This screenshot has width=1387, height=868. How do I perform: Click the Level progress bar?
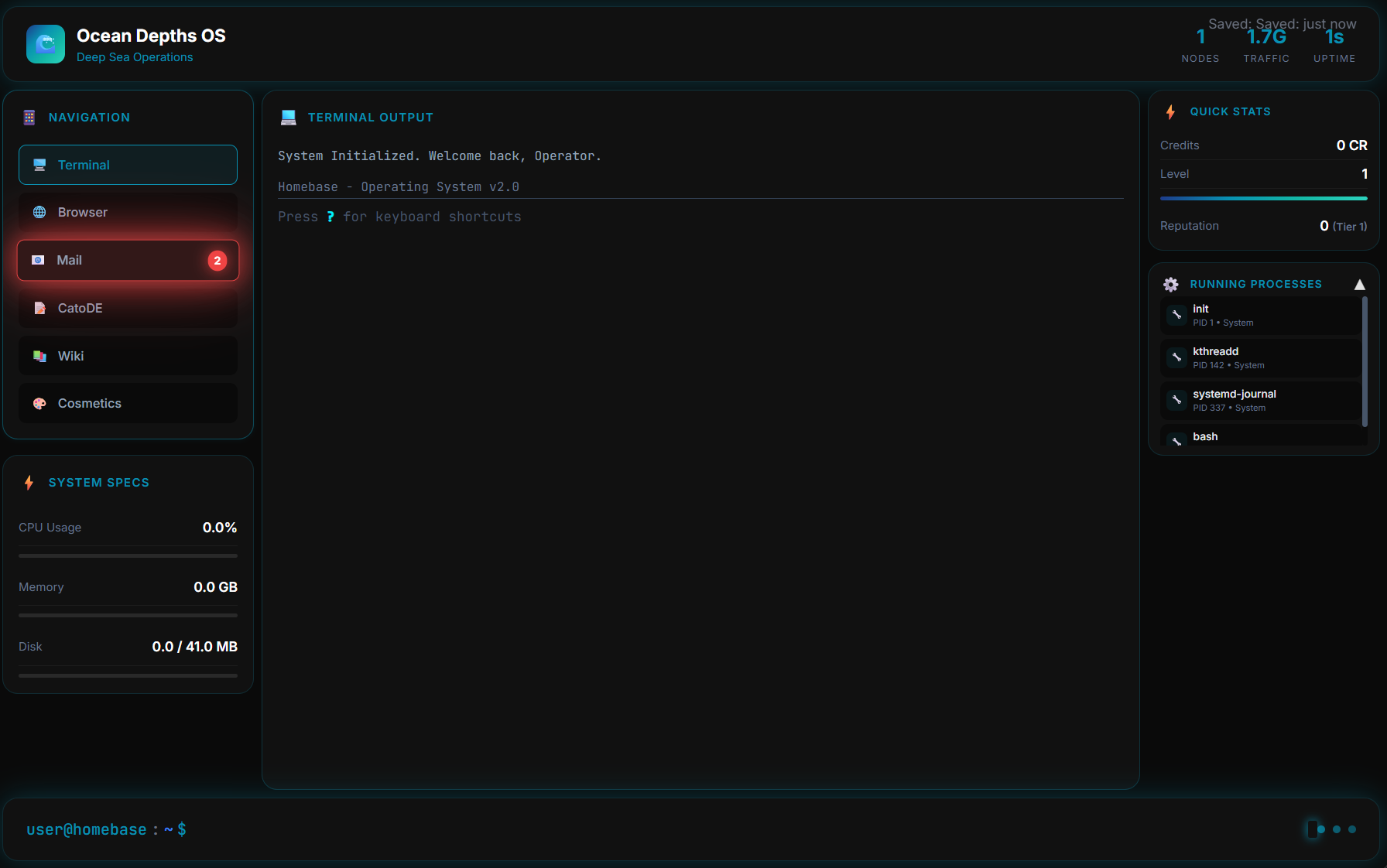(1263, 198)
